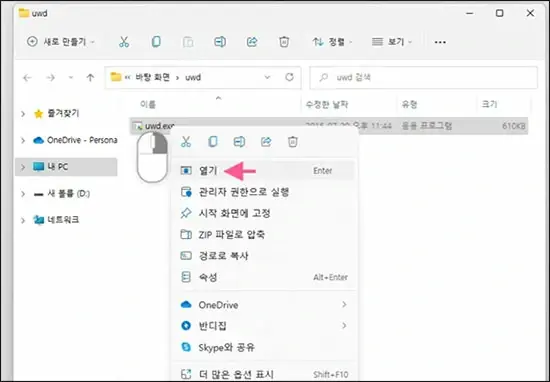Screen dimensions: 550x382
Task: Choose 열기 in the context menu
Action: 264,170
